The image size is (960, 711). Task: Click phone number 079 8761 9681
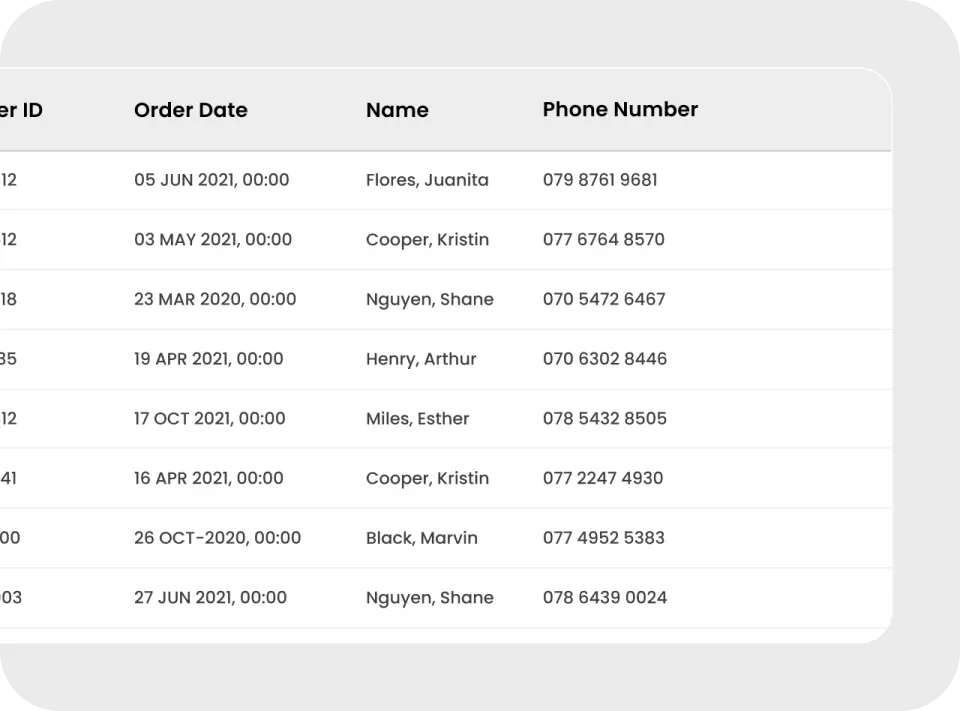[600, 180]
